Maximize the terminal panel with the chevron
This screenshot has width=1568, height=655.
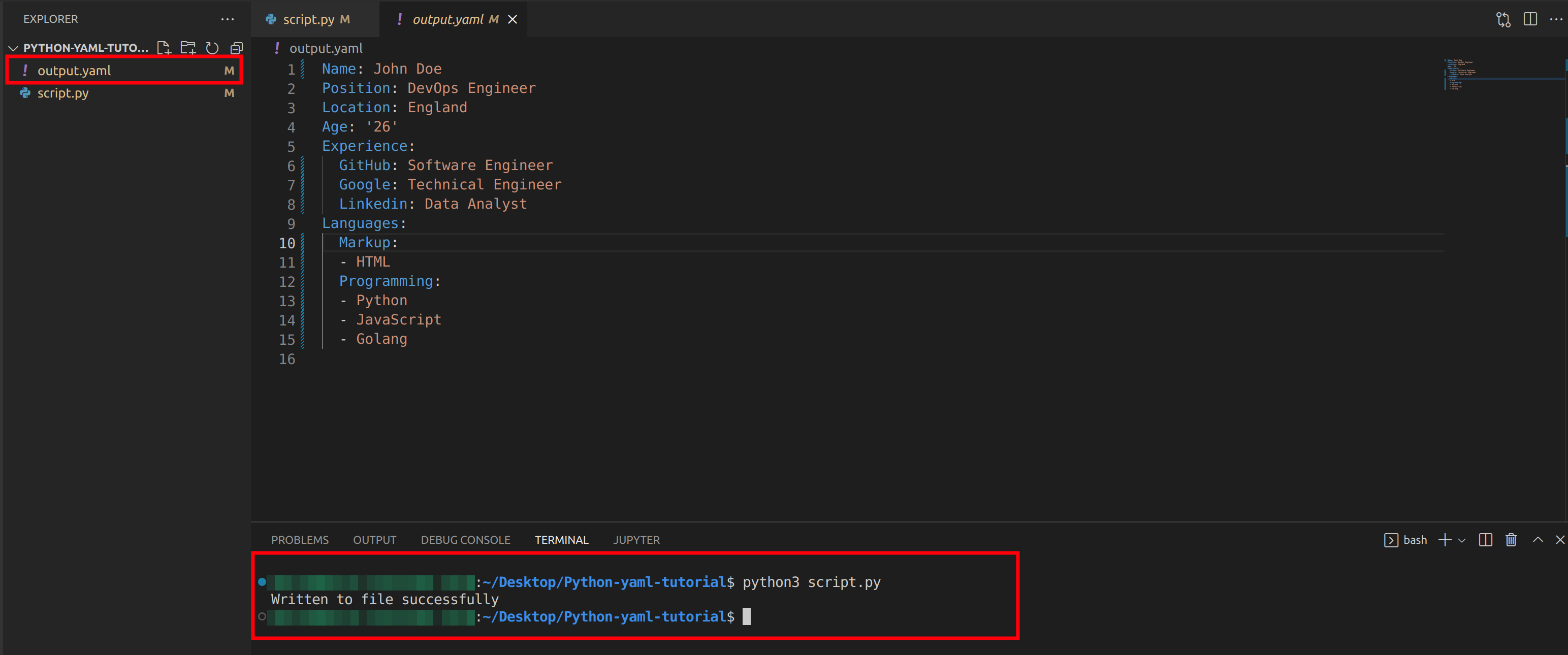pos(1537,540)
